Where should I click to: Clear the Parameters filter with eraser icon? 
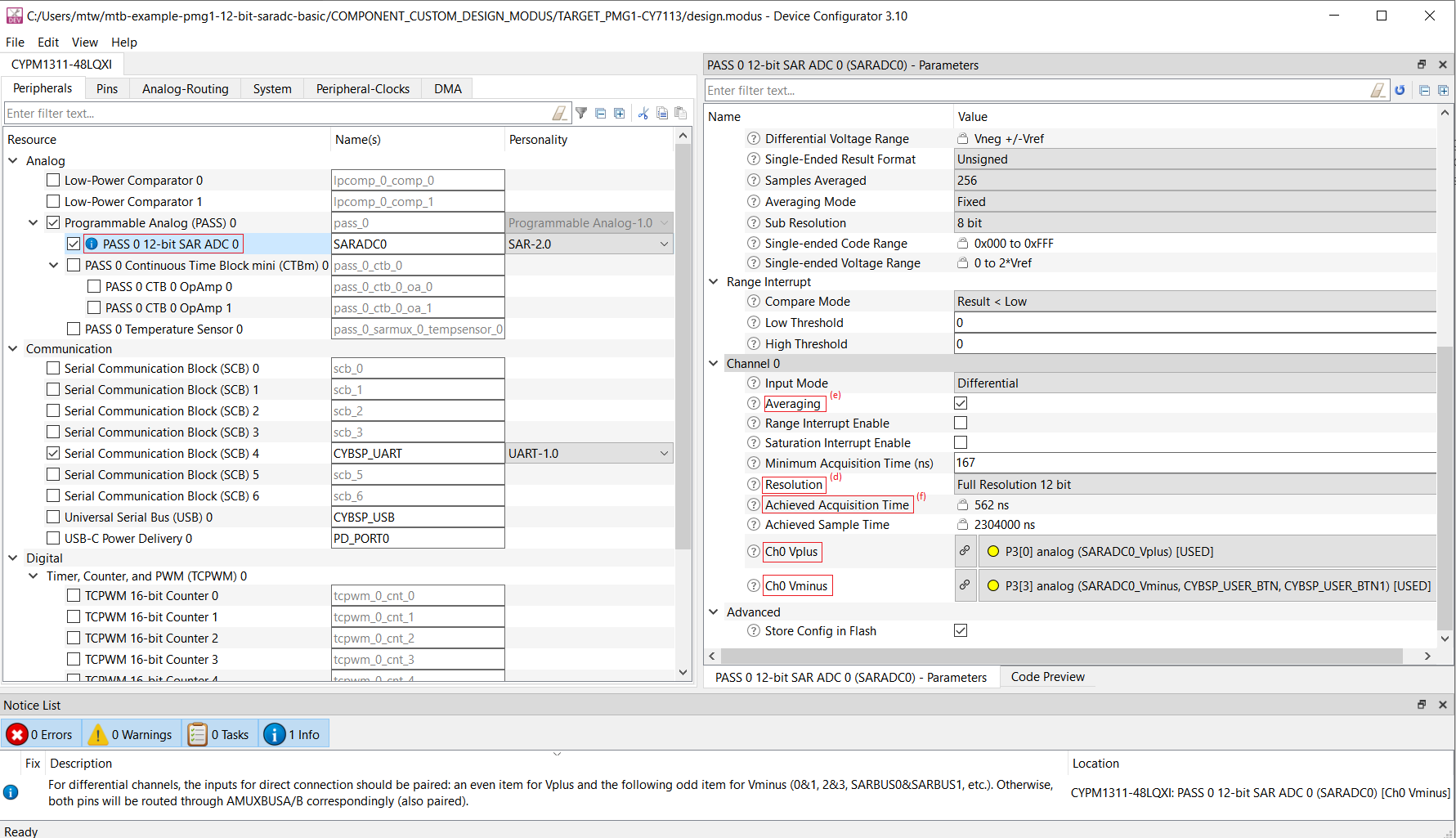pos(1378,91)
